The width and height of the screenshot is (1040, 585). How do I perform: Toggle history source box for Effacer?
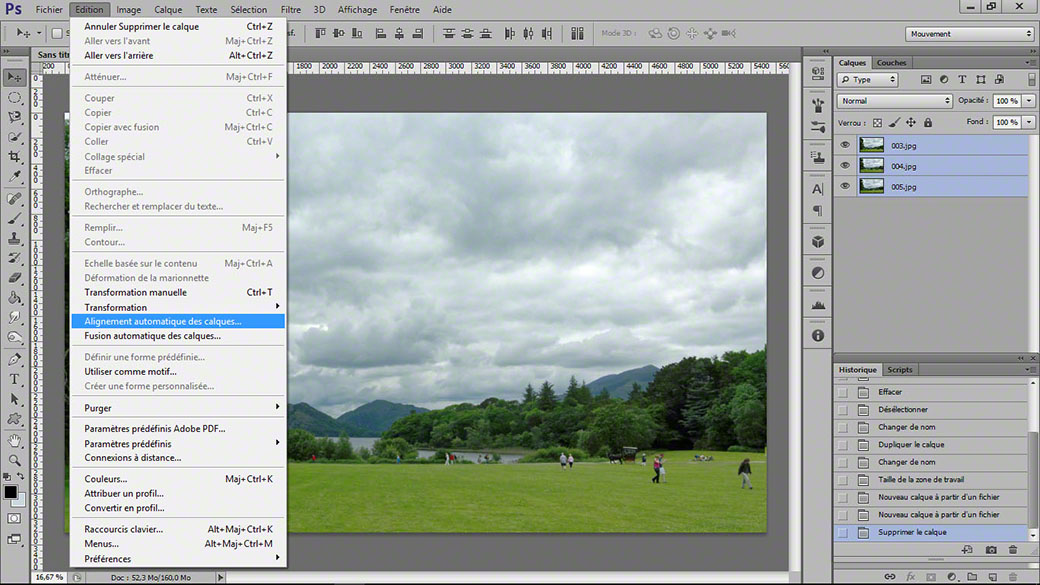[x=842, y=393]
